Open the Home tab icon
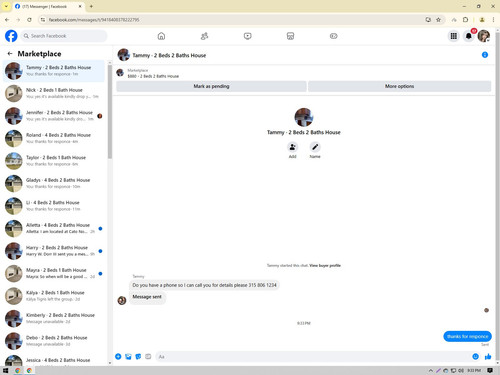 click(161, 36)
